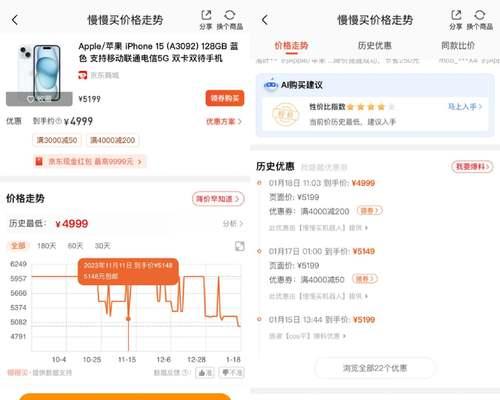Select the 全部 time range tab
Screen dimensions: 500x400
click(18, 246)
